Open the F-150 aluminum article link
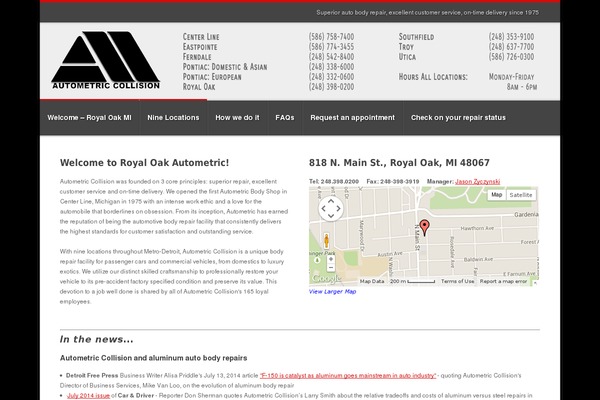The height and width of the screenshot is (400, 600). tap(348, 376)
